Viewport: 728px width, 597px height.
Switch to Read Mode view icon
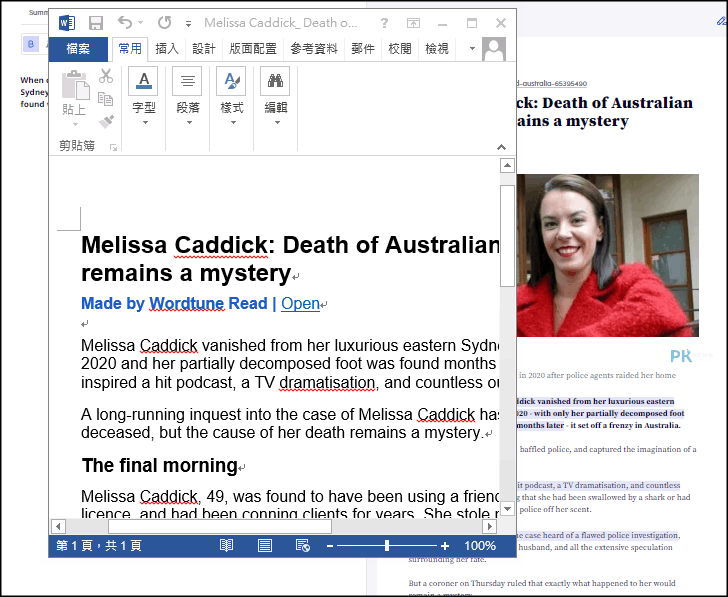pos(227,545)
